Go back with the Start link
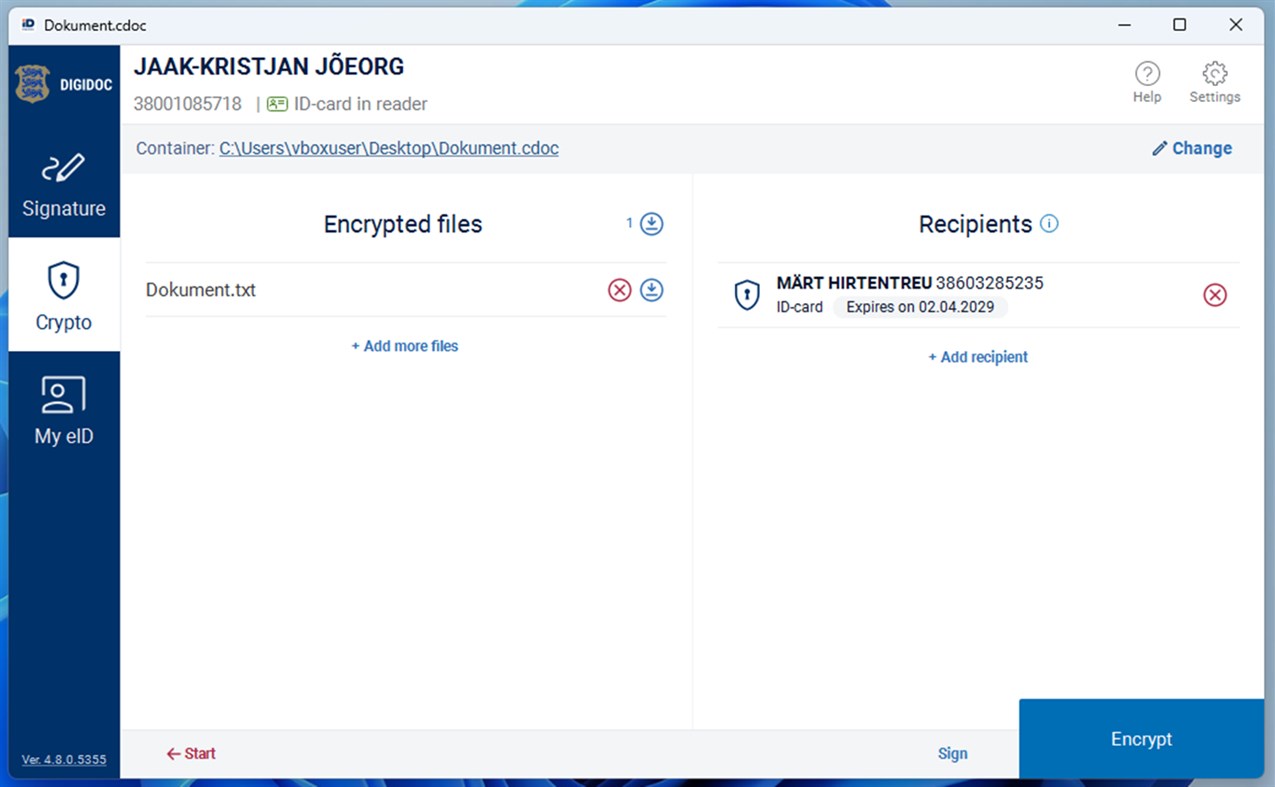This screenshot has width=1275, height=787. (191, 754)
